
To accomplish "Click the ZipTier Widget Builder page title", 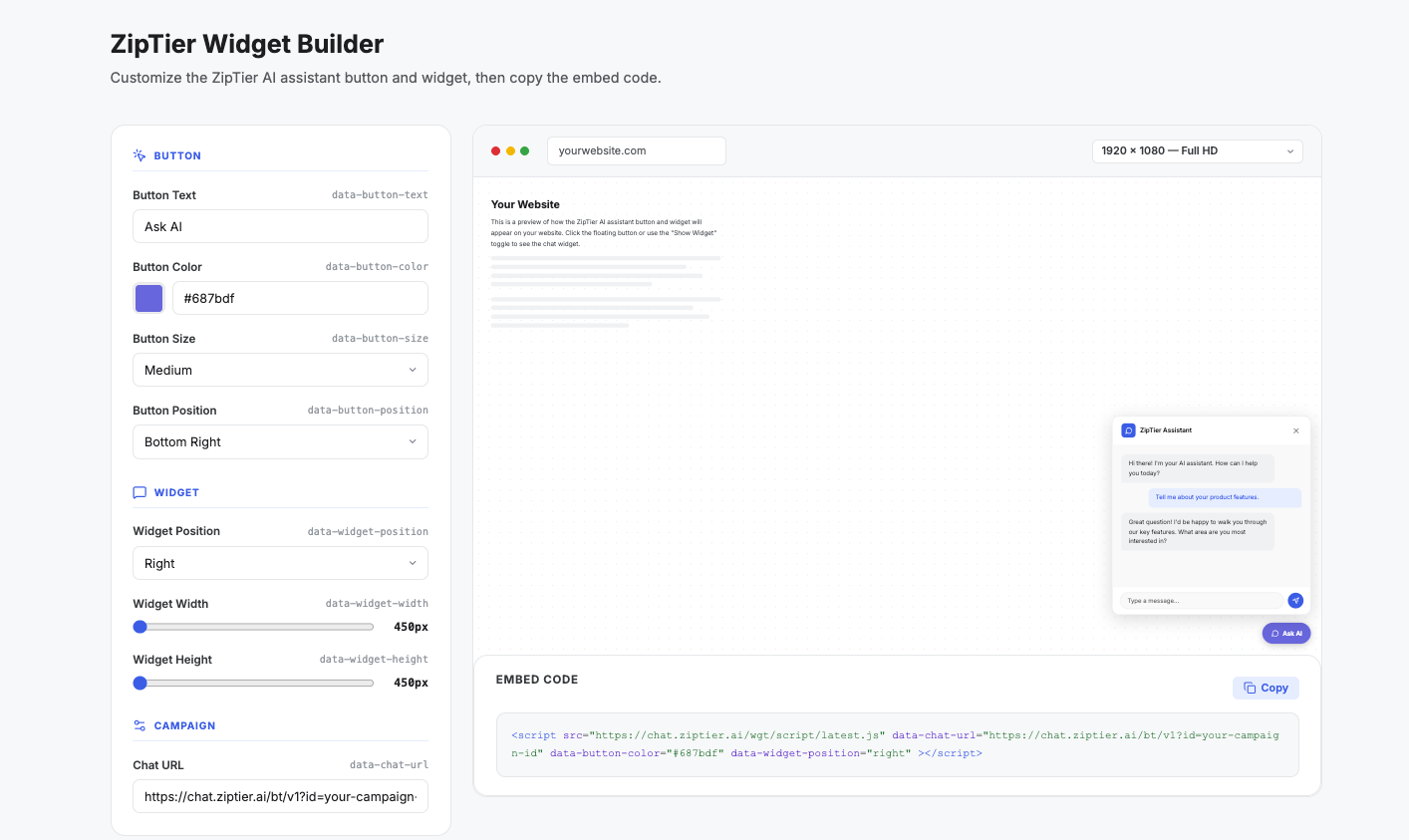I will click(247, 44).
